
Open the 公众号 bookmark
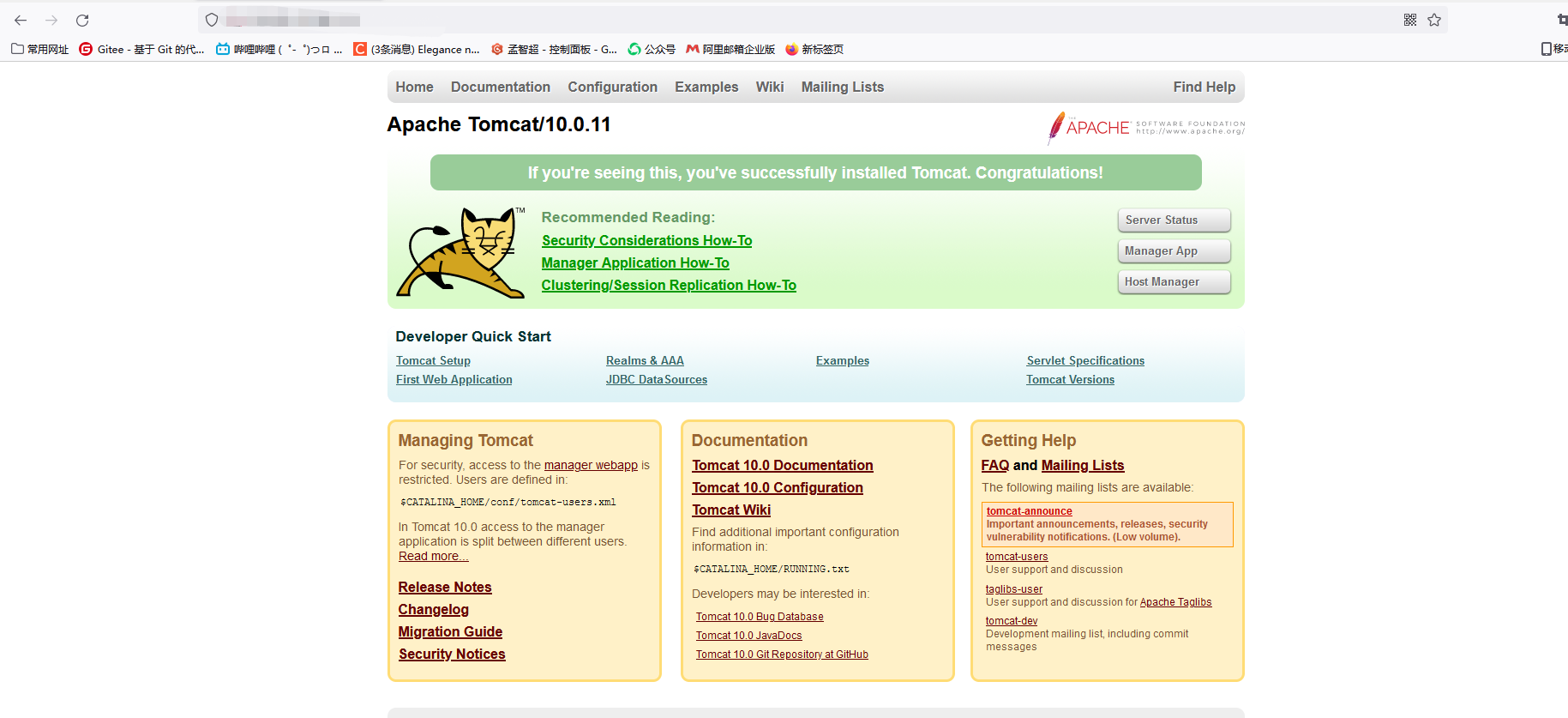coord(652,49)
